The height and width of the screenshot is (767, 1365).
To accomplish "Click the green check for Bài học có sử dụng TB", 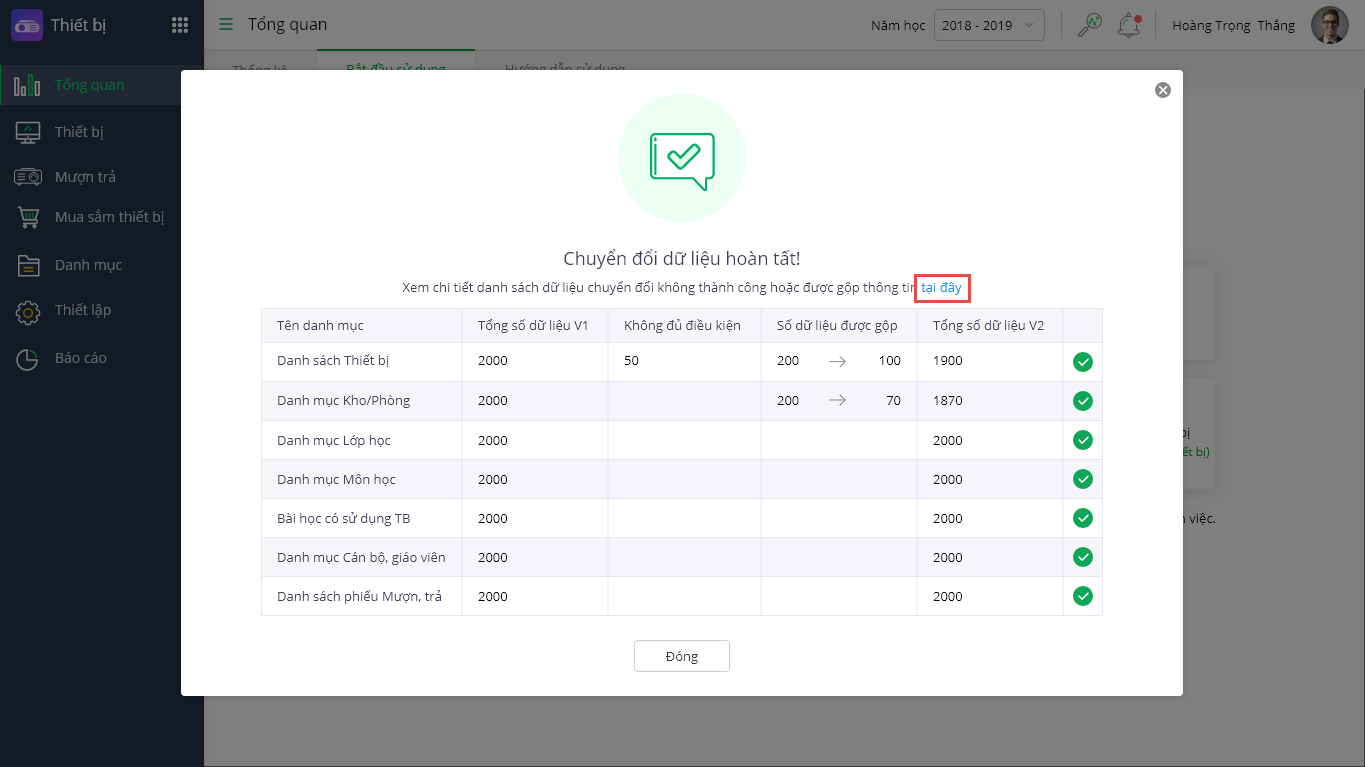I will pyautogui.click(x=1082, y=518).
